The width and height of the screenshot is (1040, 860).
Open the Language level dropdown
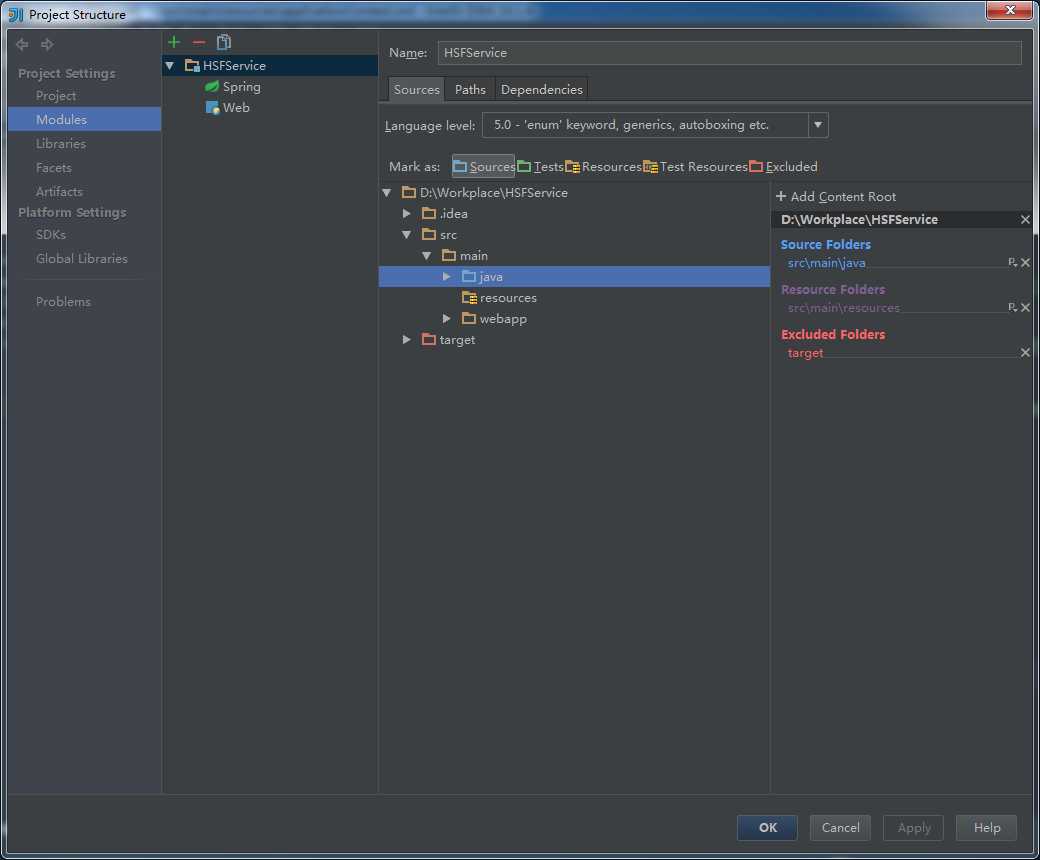[x=818, y=125]
